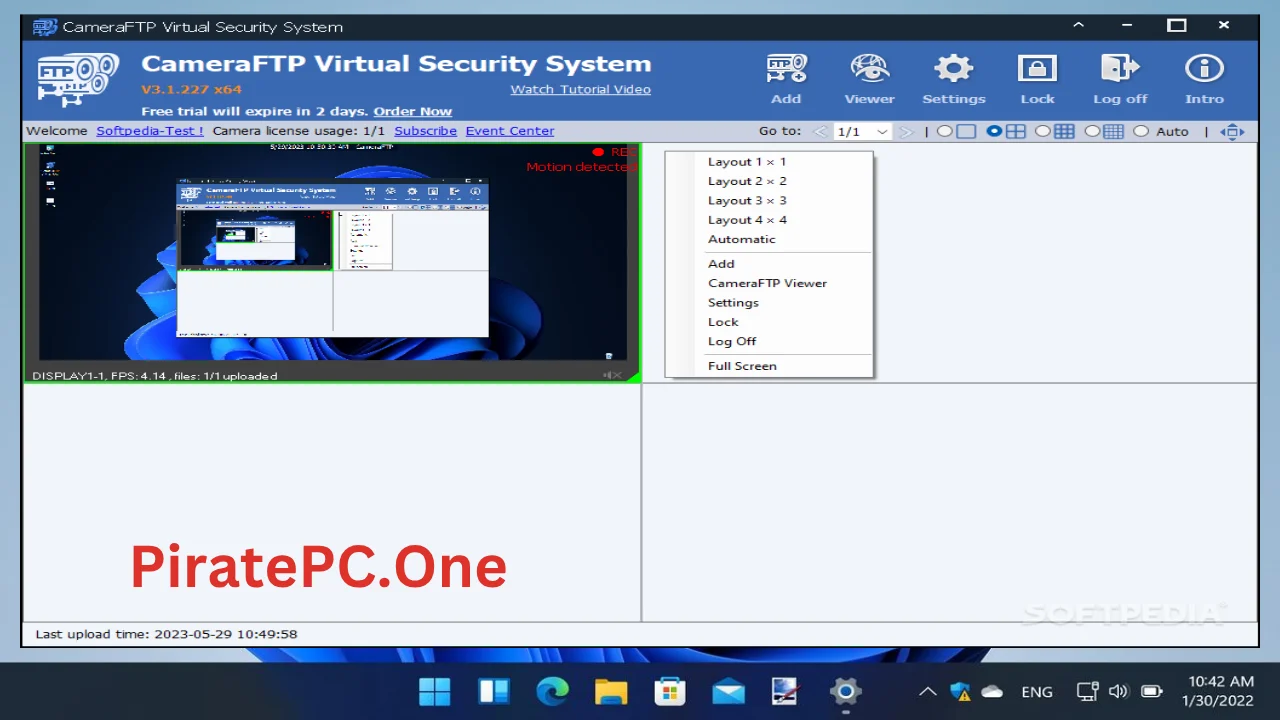
Task: Open Microsoft Edge from the taskbar
Action: click(552, 691)
